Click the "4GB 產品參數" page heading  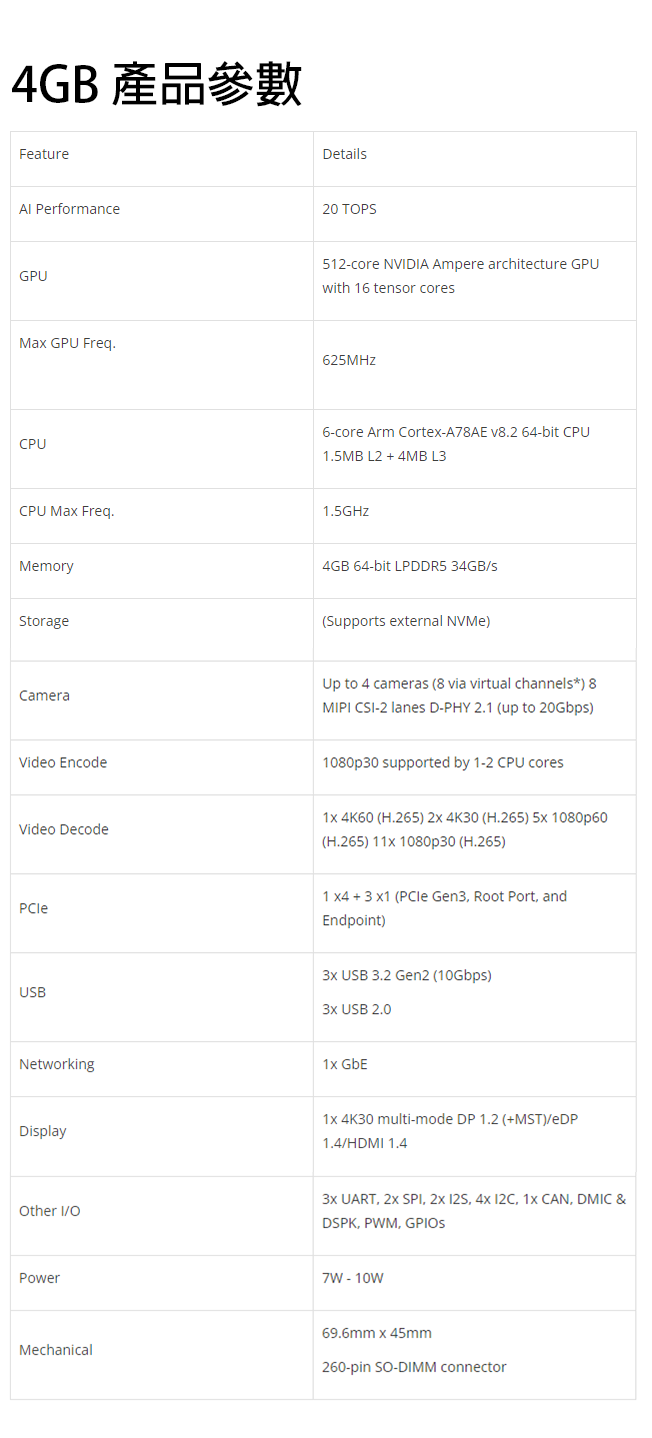coord(156,84)
